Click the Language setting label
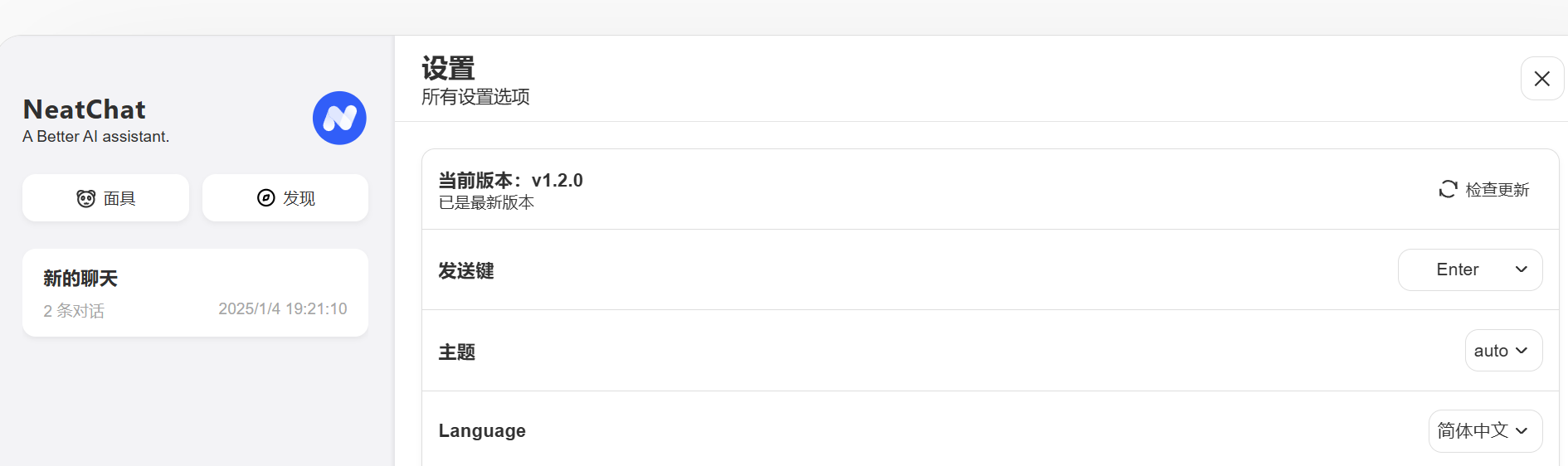Image resolution: width=1568 pixels, height=466 pixels. pos(482,431)
